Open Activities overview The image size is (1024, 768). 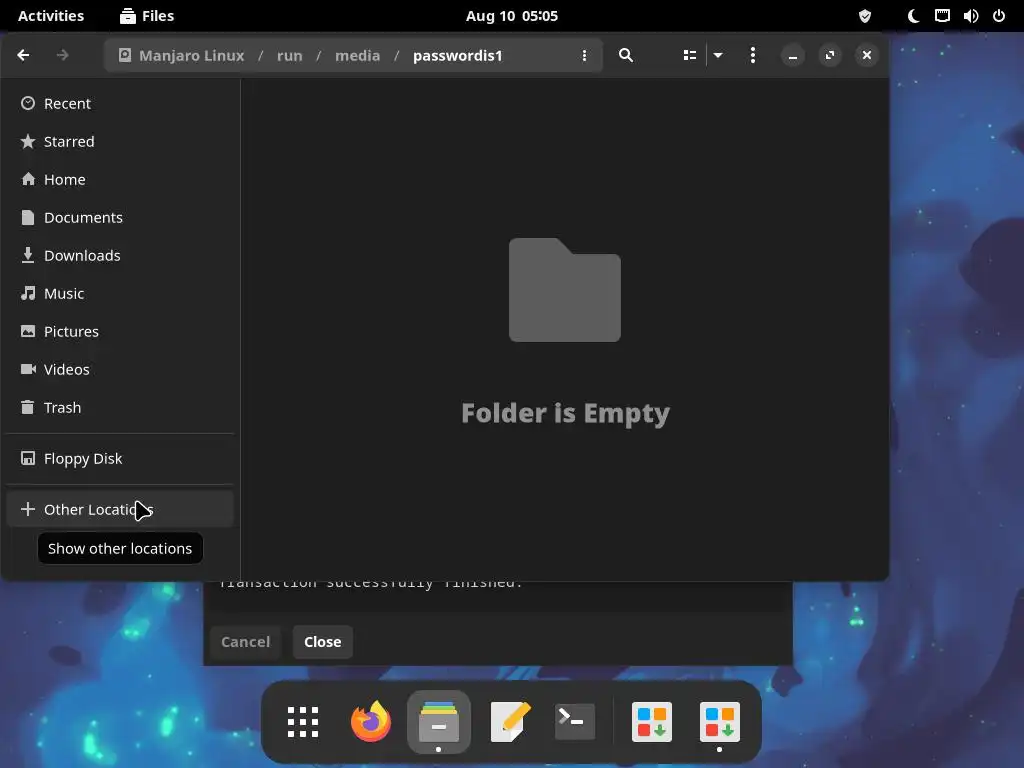click(x=51, y=16)
